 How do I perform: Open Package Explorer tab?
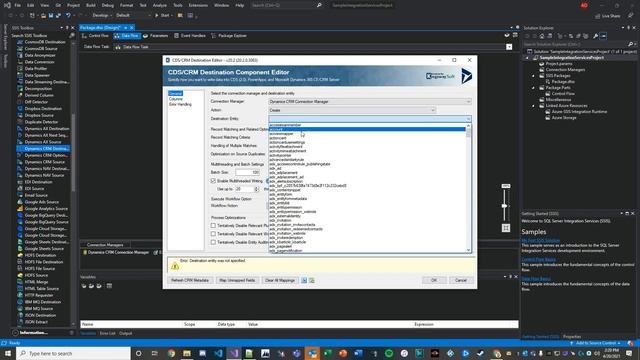229,36
